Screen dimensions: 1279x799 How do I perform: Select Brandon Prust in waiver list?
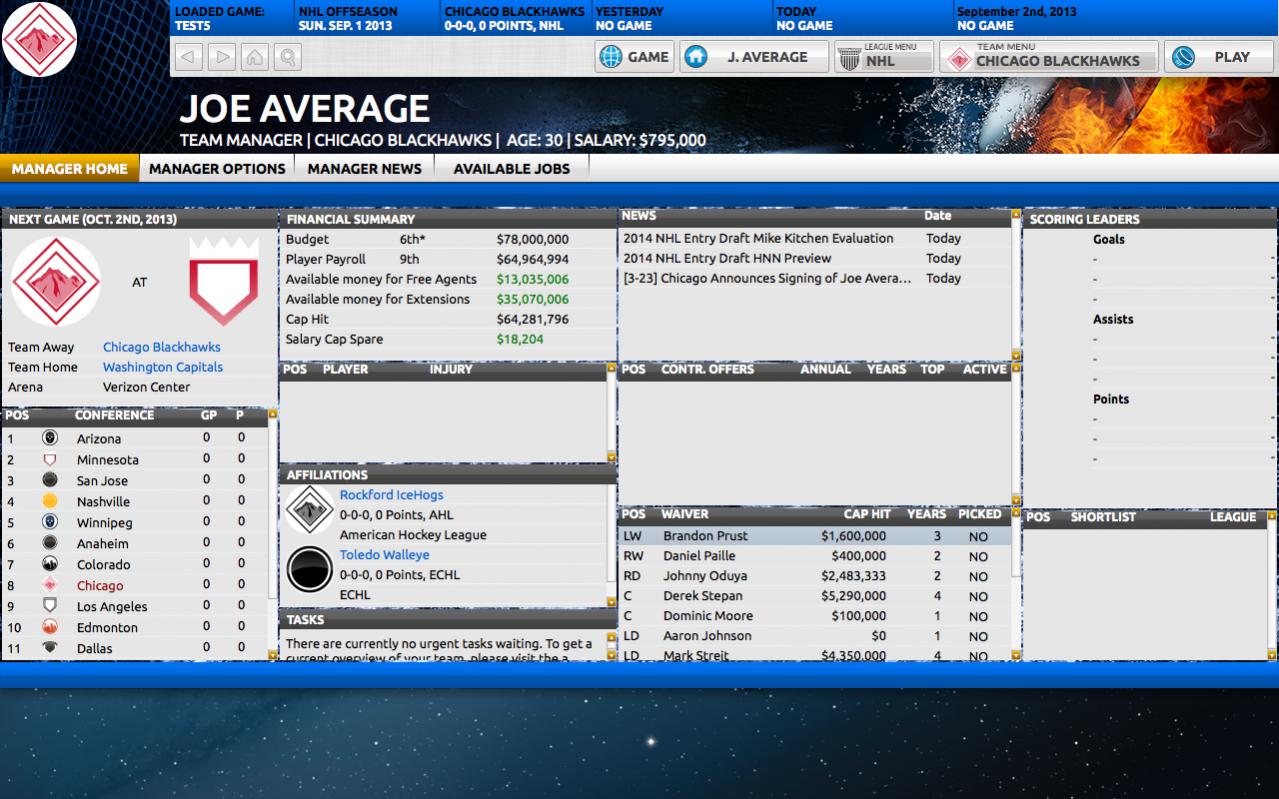pos(706,536)
